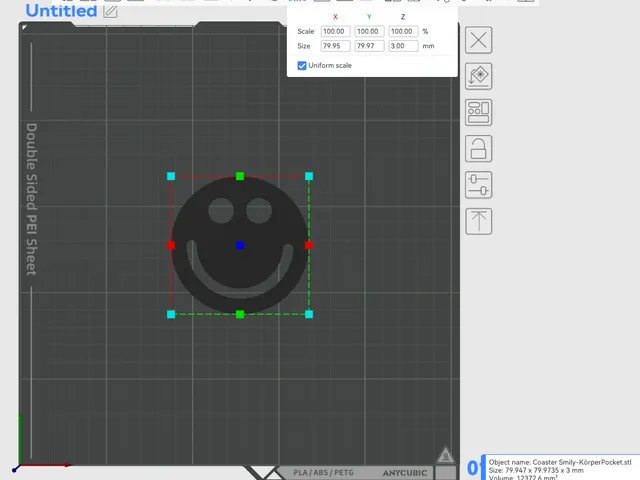Click the small triangle icon near plate bottom-right
The image size is (640, 480).
pyautogui.click(x=445, y=454)
